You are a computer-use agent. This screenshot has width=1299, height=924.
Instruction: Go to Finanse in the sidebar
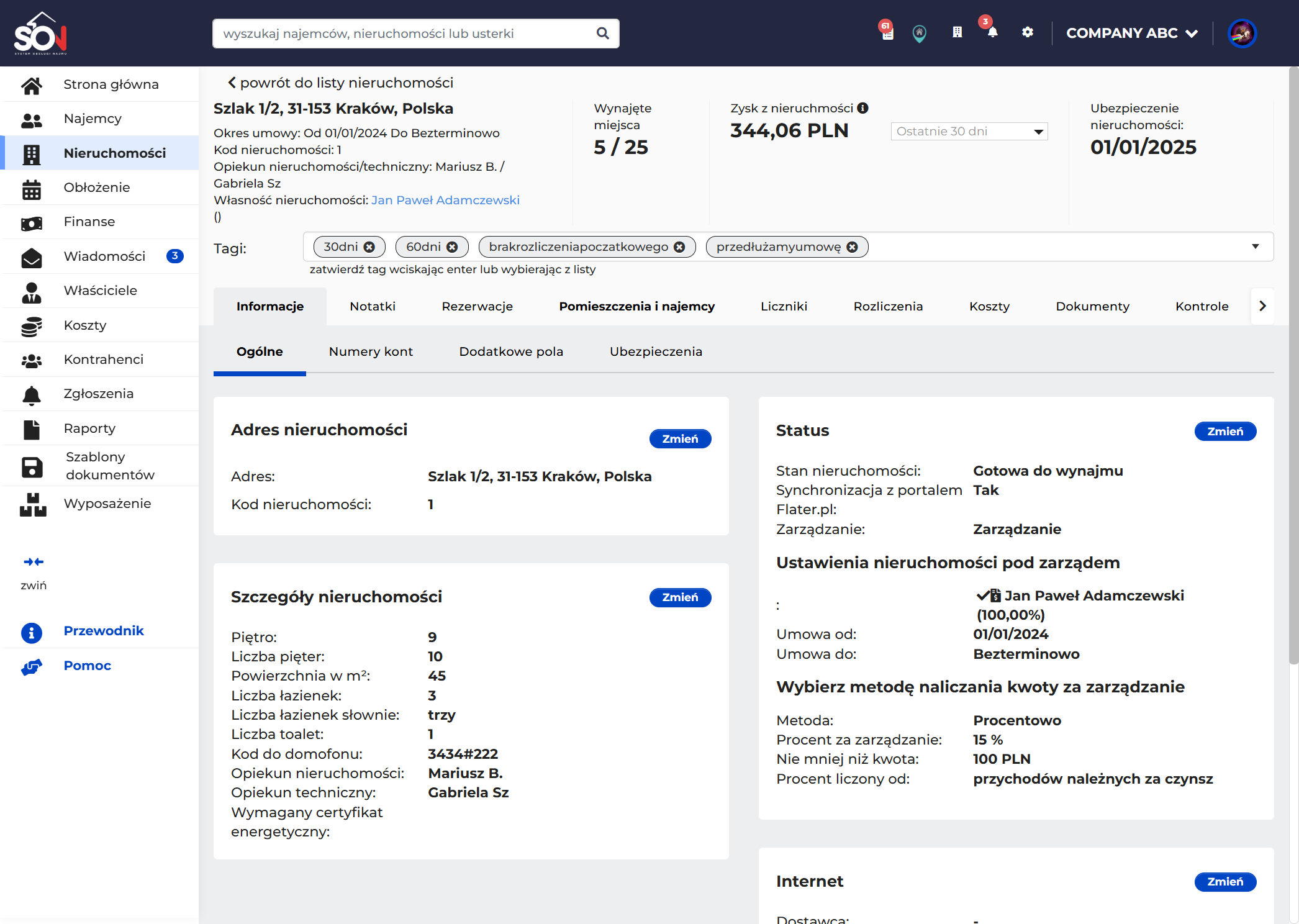coord(99,222)
